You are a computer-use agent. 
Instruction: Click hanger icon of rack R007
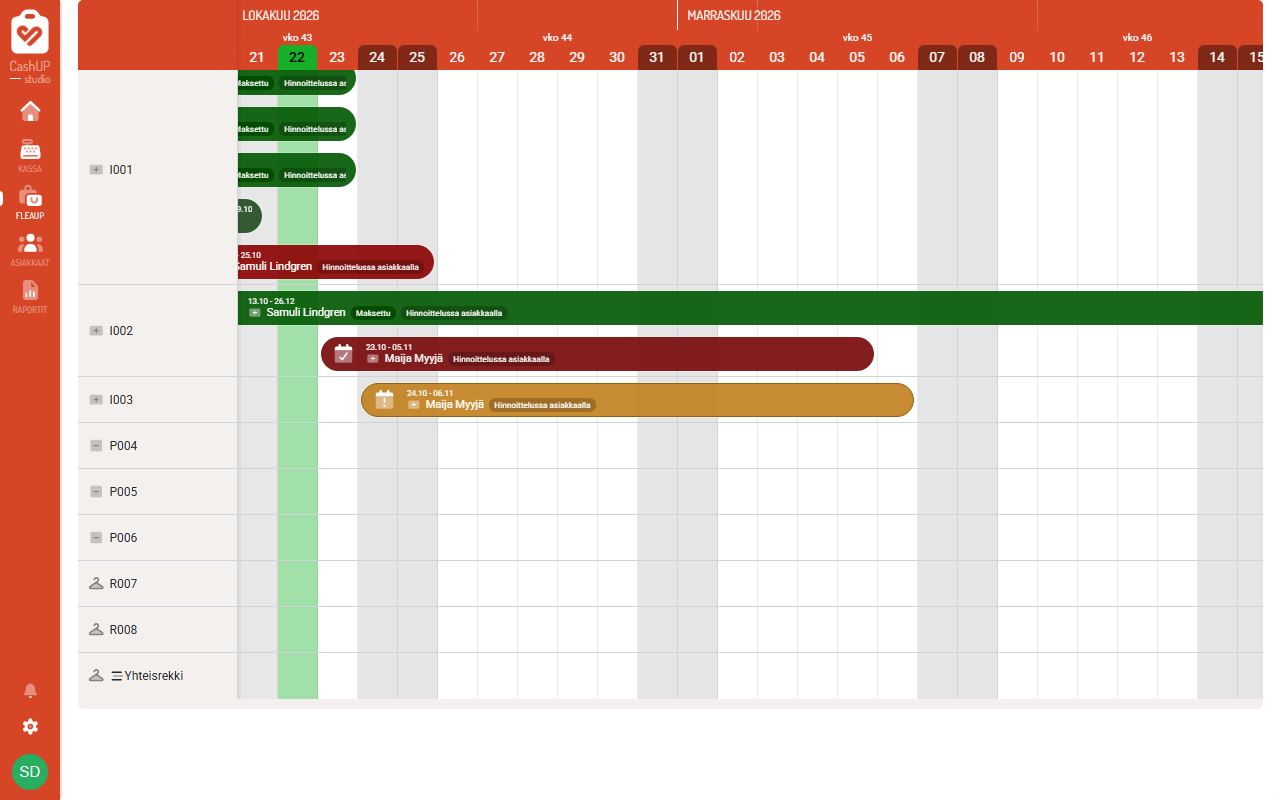[96, 584]
